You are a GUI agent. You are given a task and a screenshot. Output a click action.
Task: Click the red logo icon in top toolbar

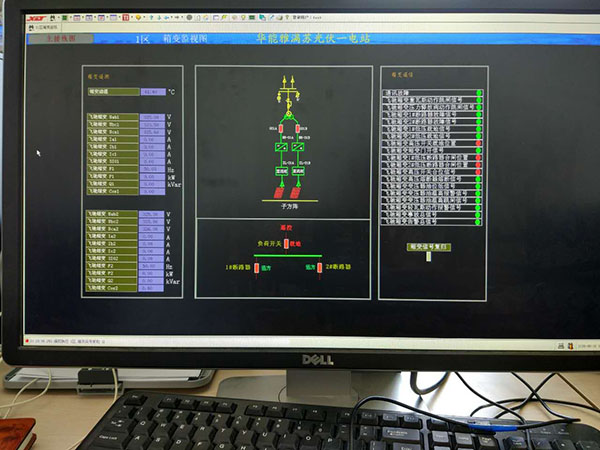pos(34,17)
